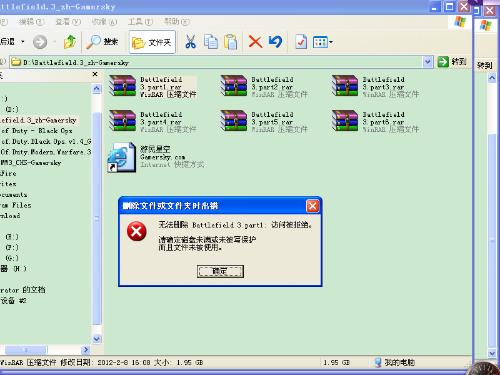Click folder tree scroll down arrow
This screenshot has height=375, width=500.
tap(97, 339)
